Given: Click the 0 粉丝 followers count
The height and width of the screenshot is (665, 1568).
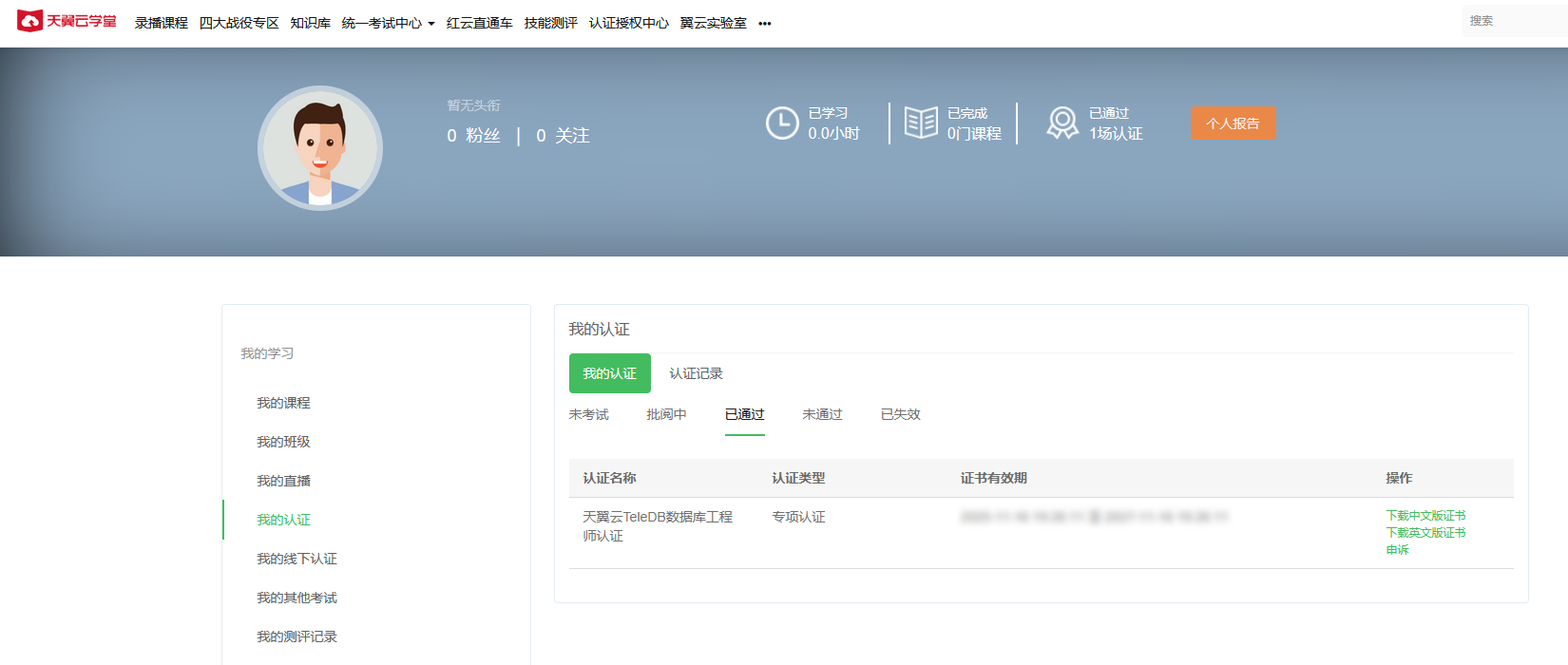Looking at the screenshot, I should (x=473, y=136).
